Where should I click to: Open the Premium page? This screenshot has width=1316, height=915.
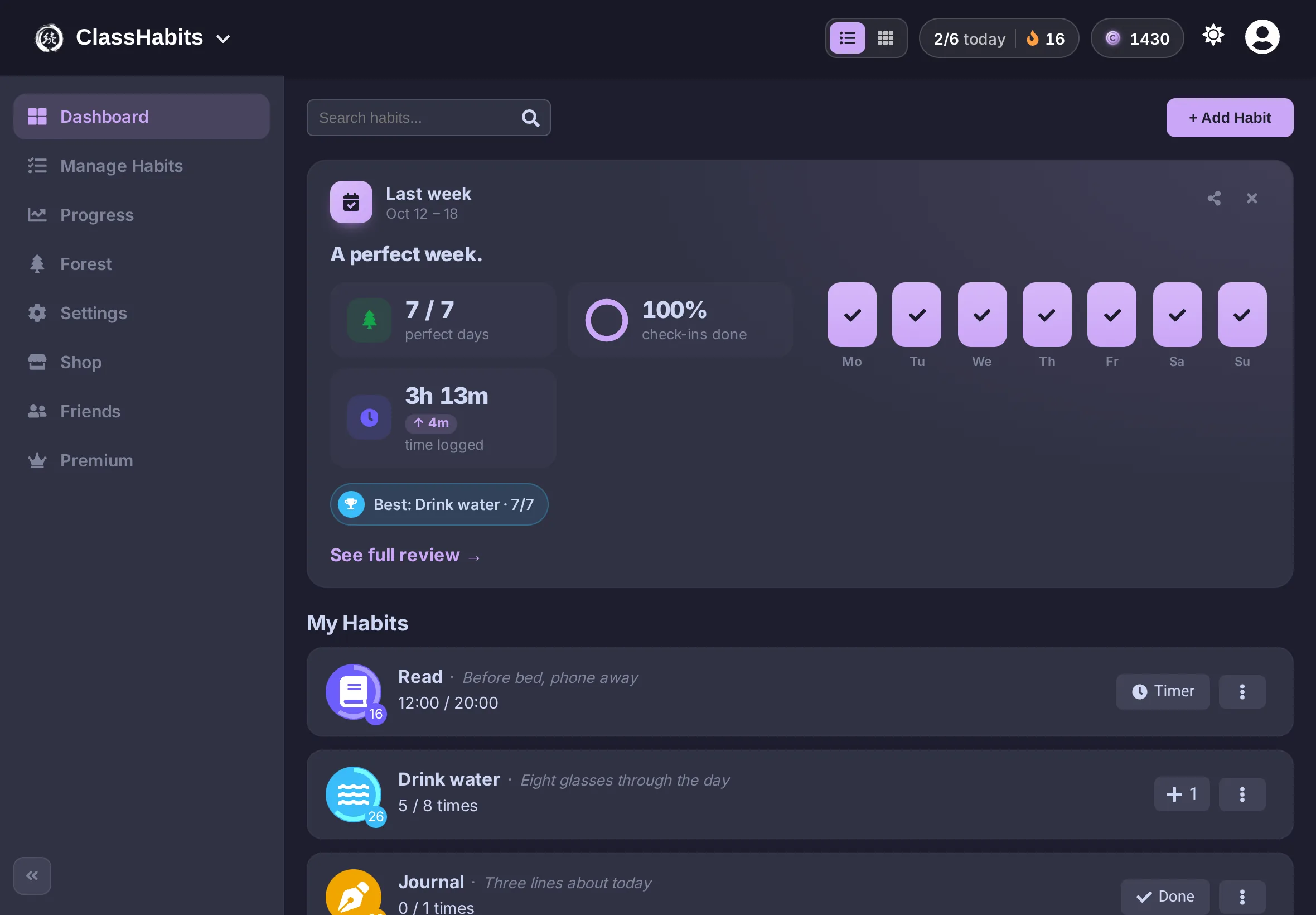point(142,460)
